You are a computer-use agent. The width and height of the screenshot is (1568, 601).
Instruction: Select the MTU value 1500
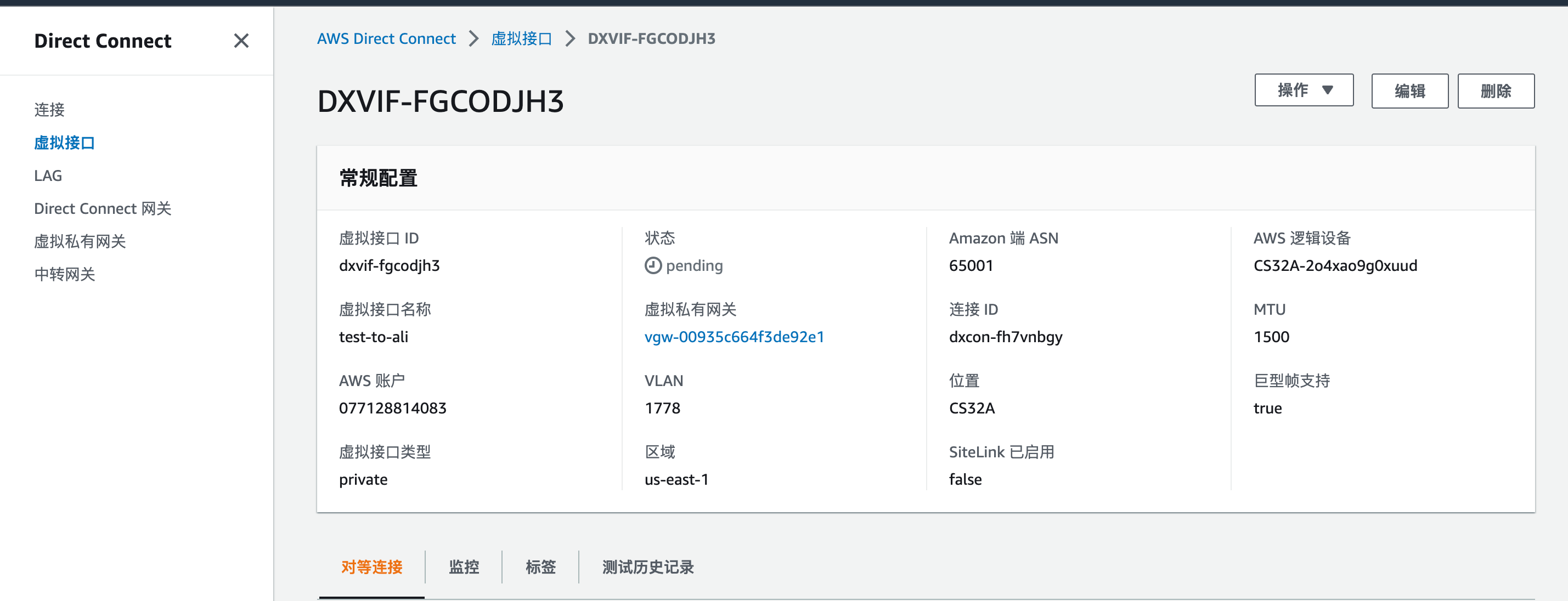coord(1271,336)
